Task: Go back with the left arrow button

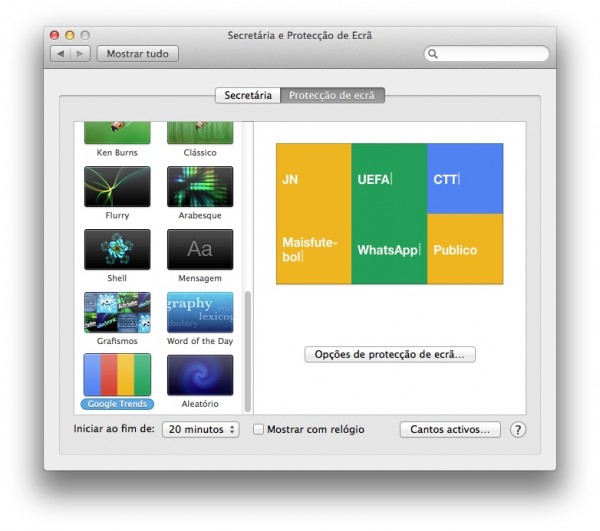Action: click(60, 54)
